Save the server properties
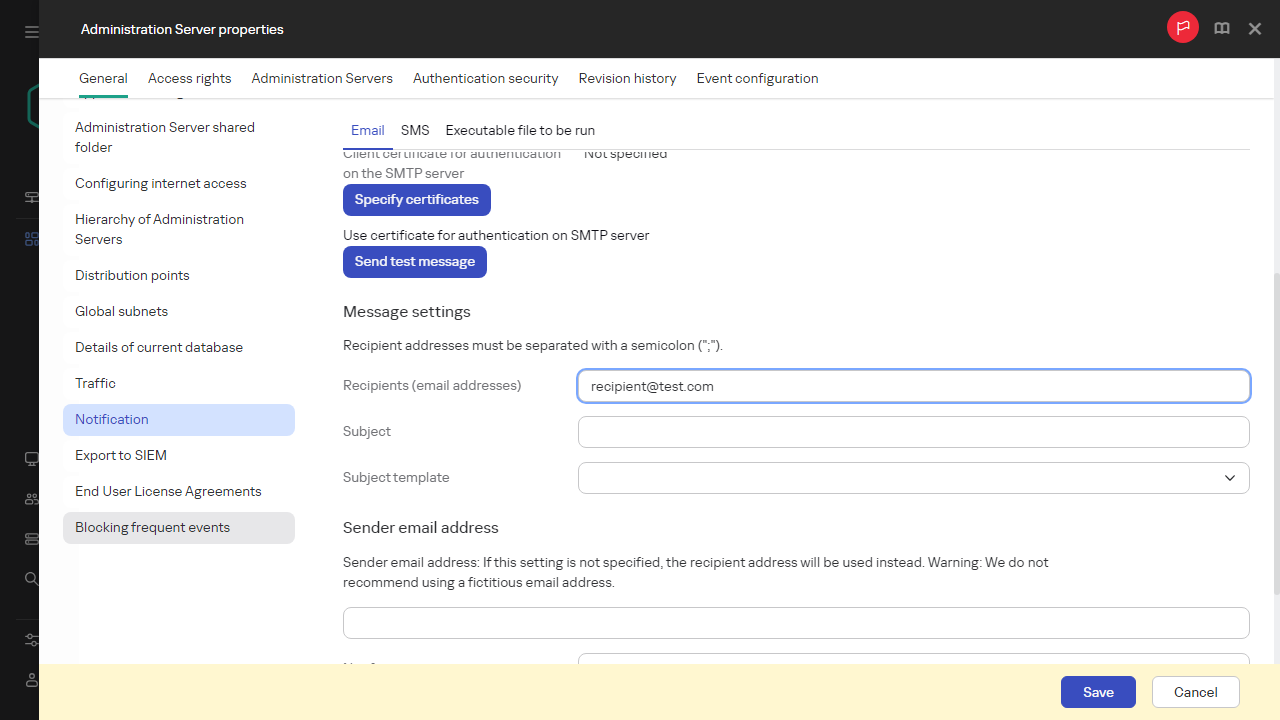Viewport: 1280px width, 720px height. coord(1097,692)
